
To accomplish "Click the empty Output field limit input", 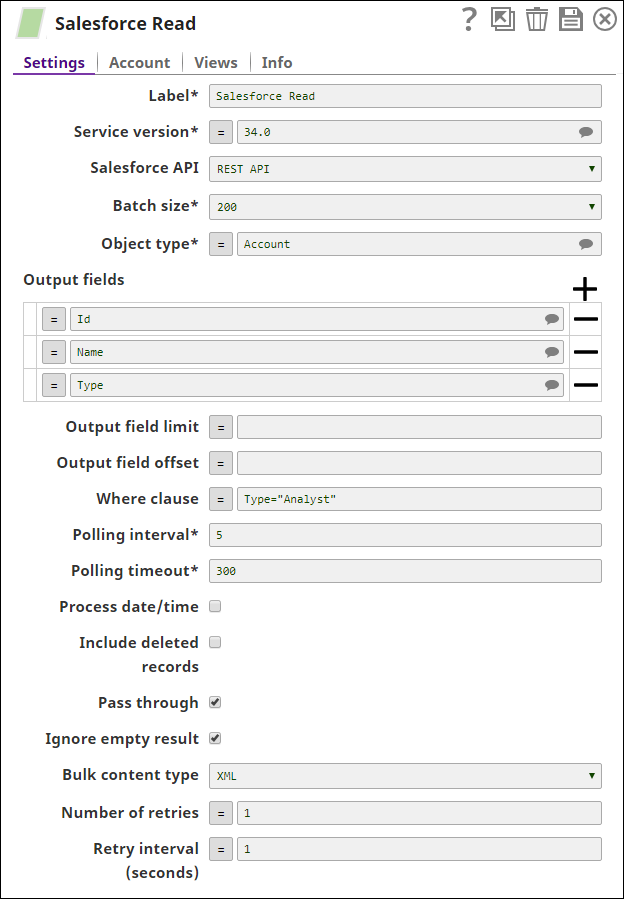I will point(419,427).
